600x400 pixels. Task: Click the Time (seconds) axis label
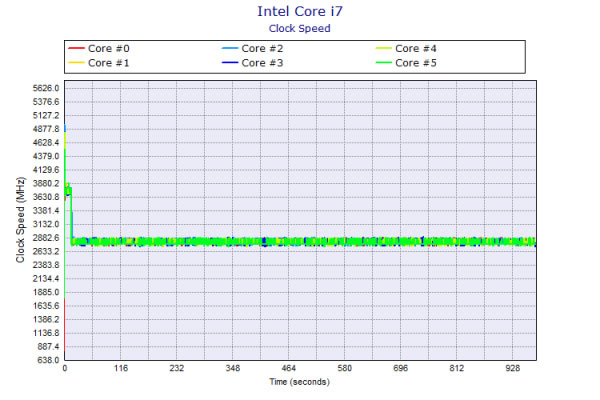[300, 382]
